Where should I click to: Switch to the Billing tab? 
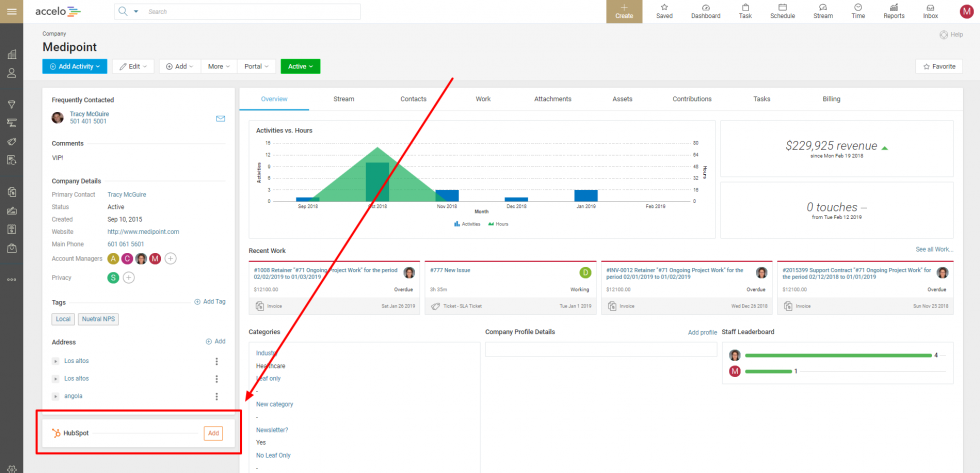click(831, 99)
